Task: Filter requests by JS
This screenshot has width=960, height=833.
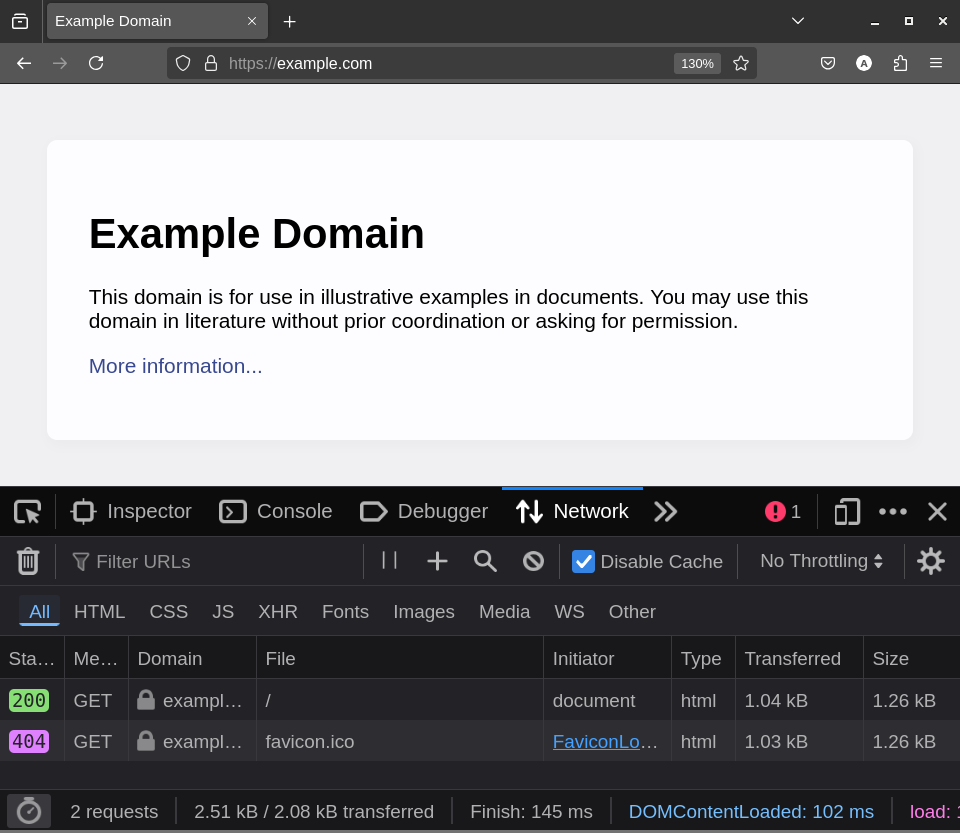Action: click(x=223, y=611)
